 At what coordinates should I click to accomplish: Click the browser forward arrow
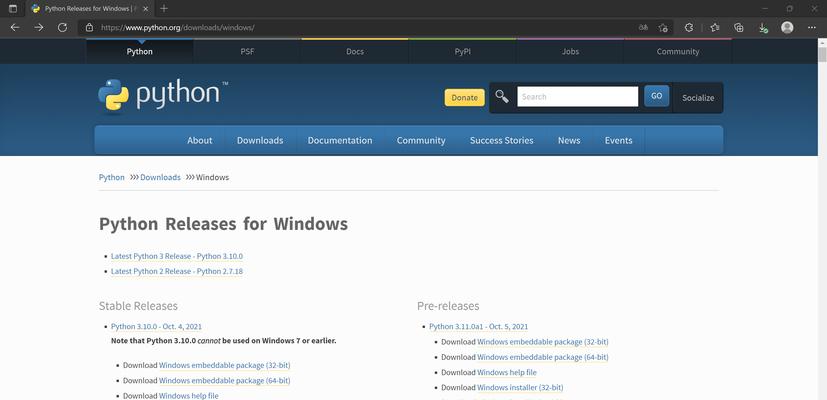coord(39,27)
